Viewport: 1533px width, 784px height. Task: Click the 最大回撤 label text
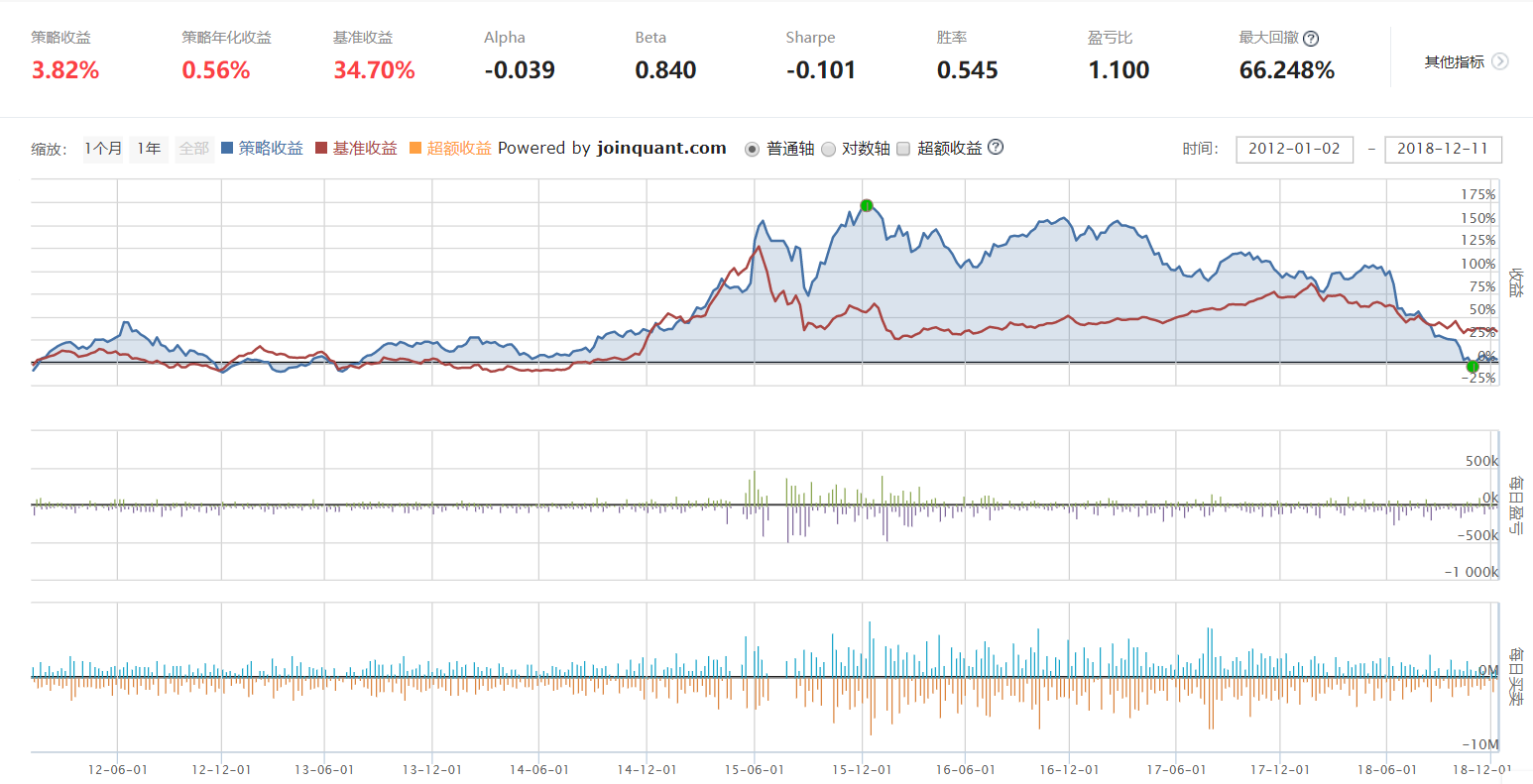coord(1268,38)
